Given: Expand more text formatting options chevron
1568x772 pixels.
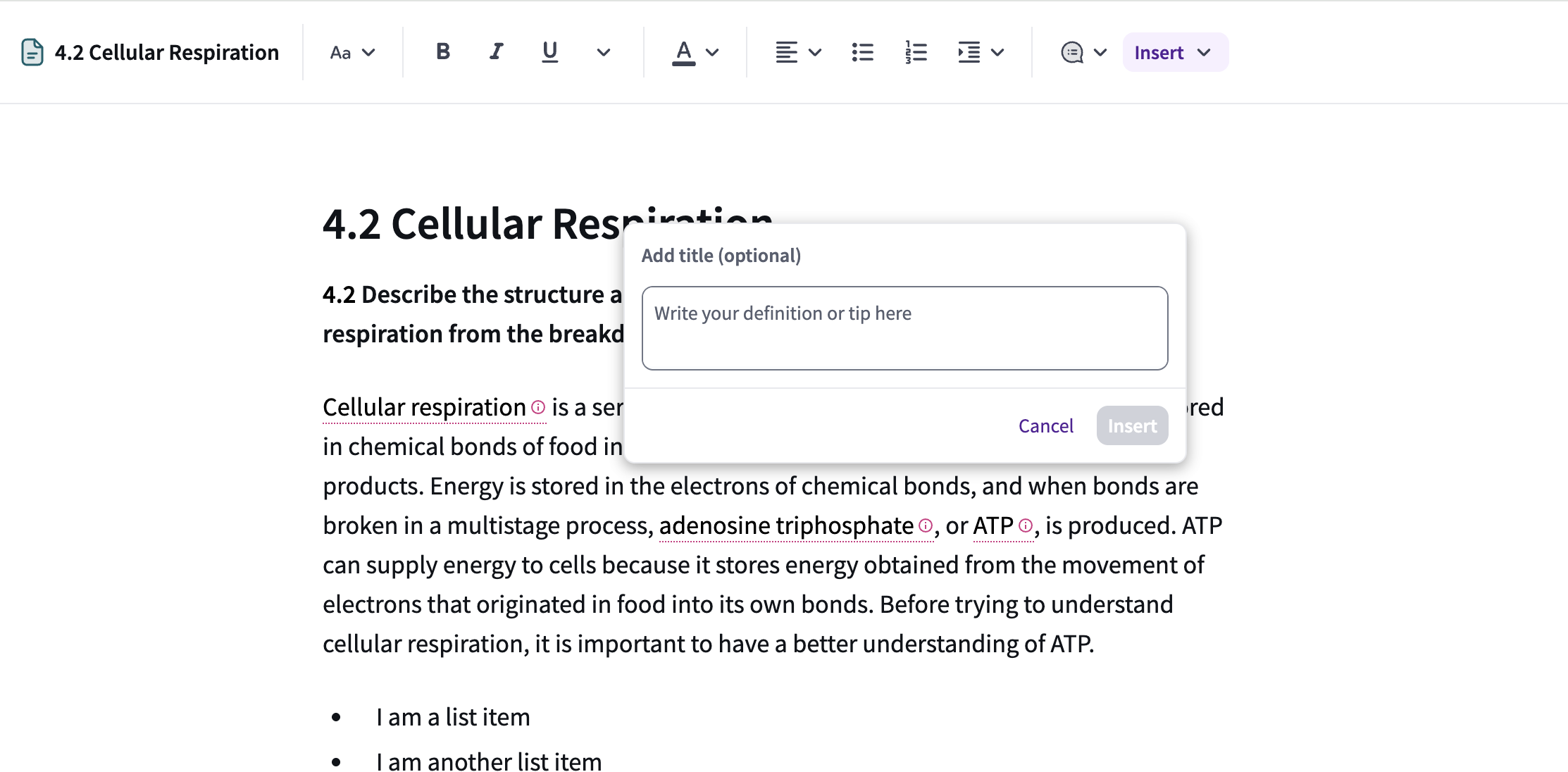Looking at the screenshot, I should pos(603,52).
